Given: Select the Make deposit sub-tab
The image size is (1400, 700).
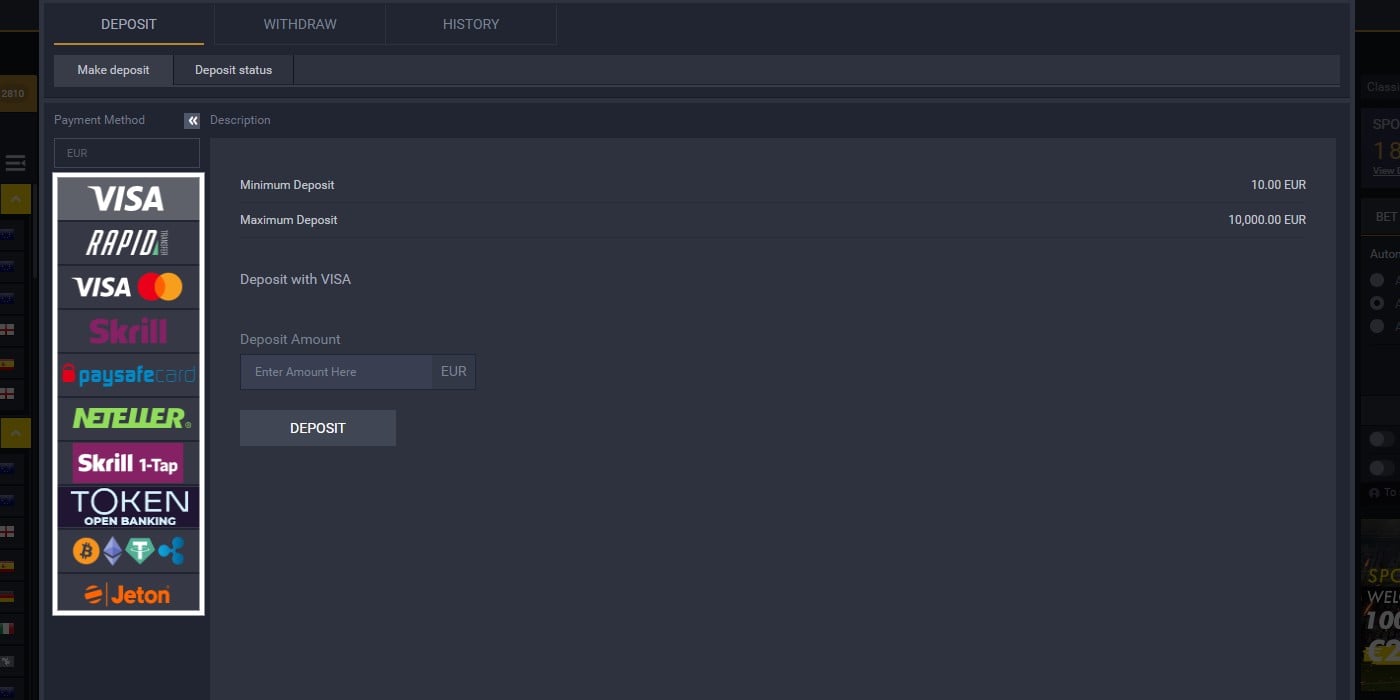Looking at the screenshot, I should [x=113, y=70].
